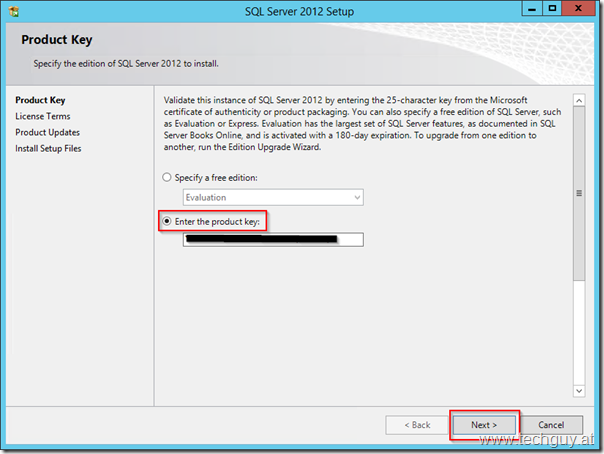Click the vertical scrollbar thumb

coord(579,193)
